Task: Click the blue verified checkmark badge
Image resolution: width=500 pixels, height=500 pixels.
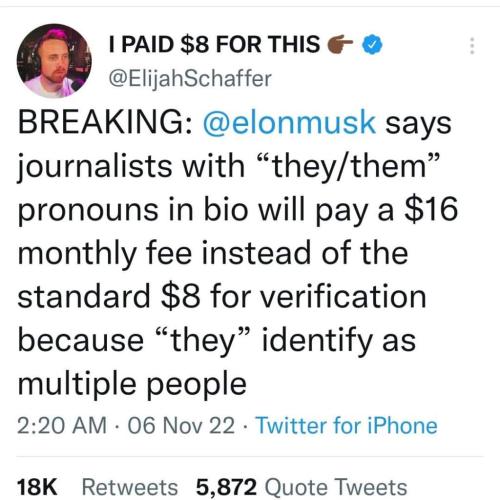Action: pyautogui.click(x=373, y=44)
